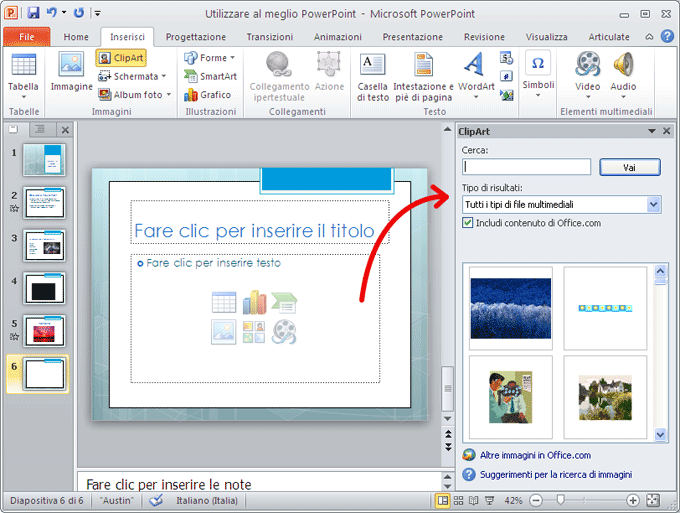This screenshot has height=513, width=680.
Task: Open PowerPoint help question mark
Action: tap(667, 36)
